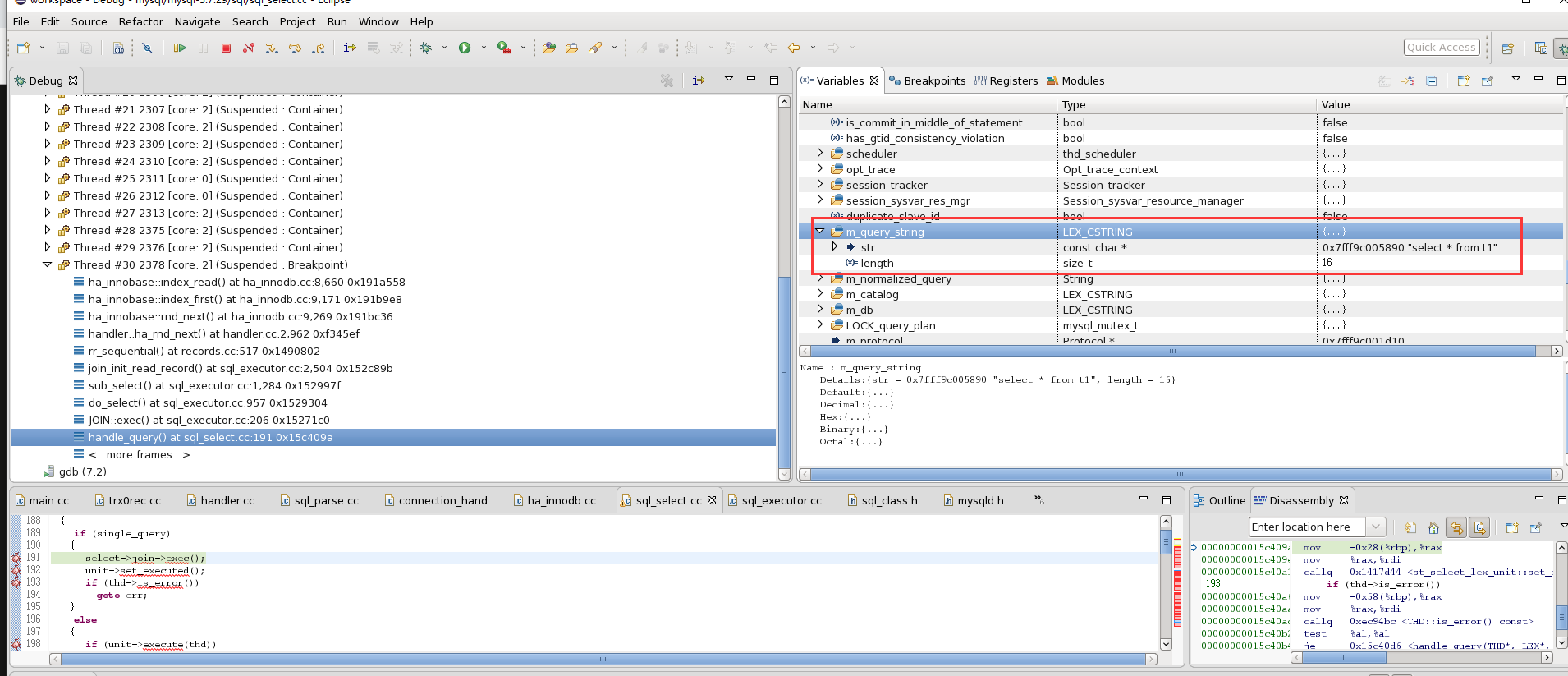Collapse the m_query_string variable node

[x=819, y=232]
